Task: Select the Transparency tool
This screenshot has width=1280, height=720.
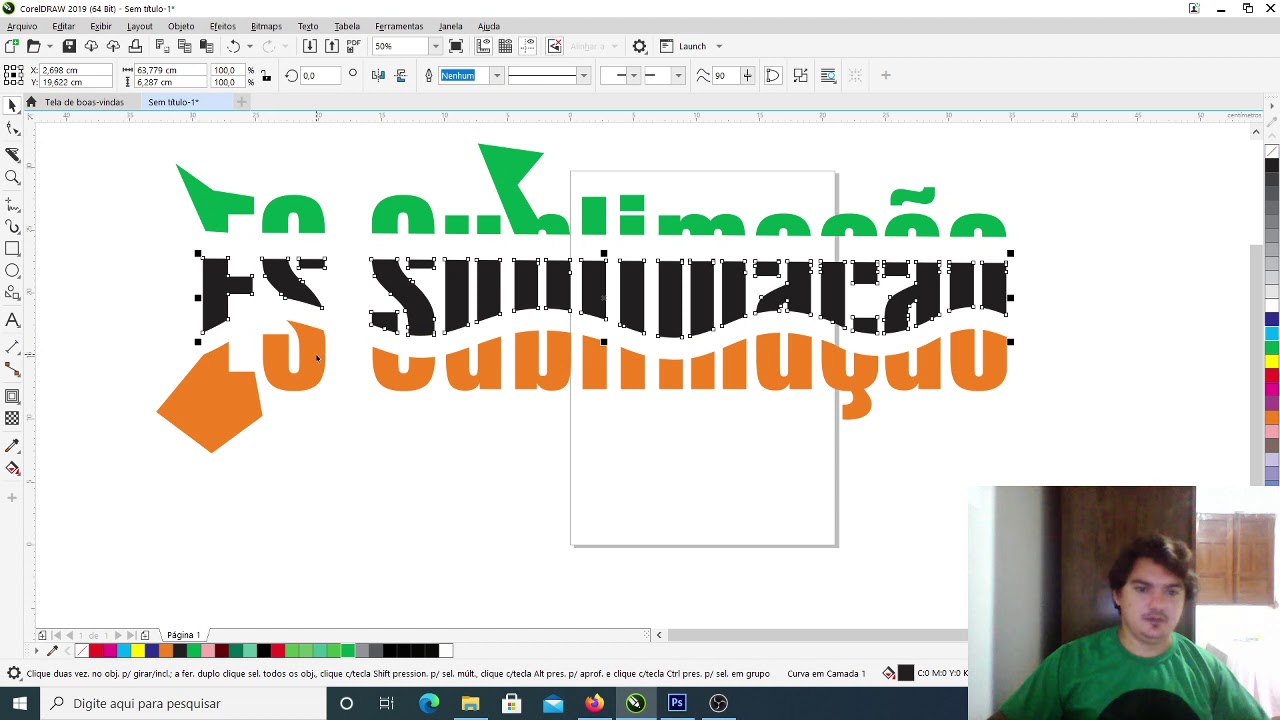Action: click(12, 419)
